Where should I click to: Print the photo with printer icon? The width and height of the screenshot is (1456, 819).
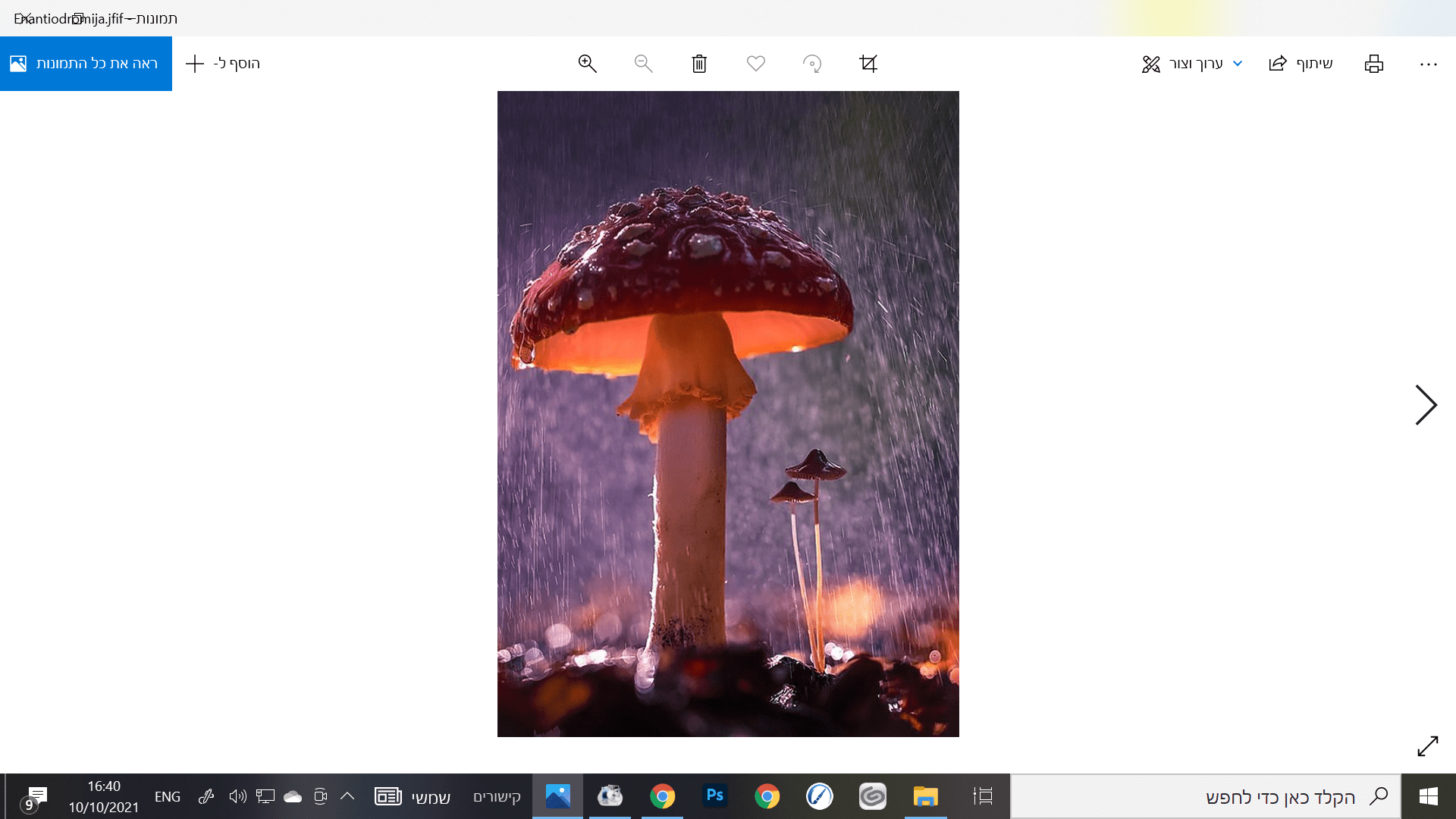[1373, 64]
